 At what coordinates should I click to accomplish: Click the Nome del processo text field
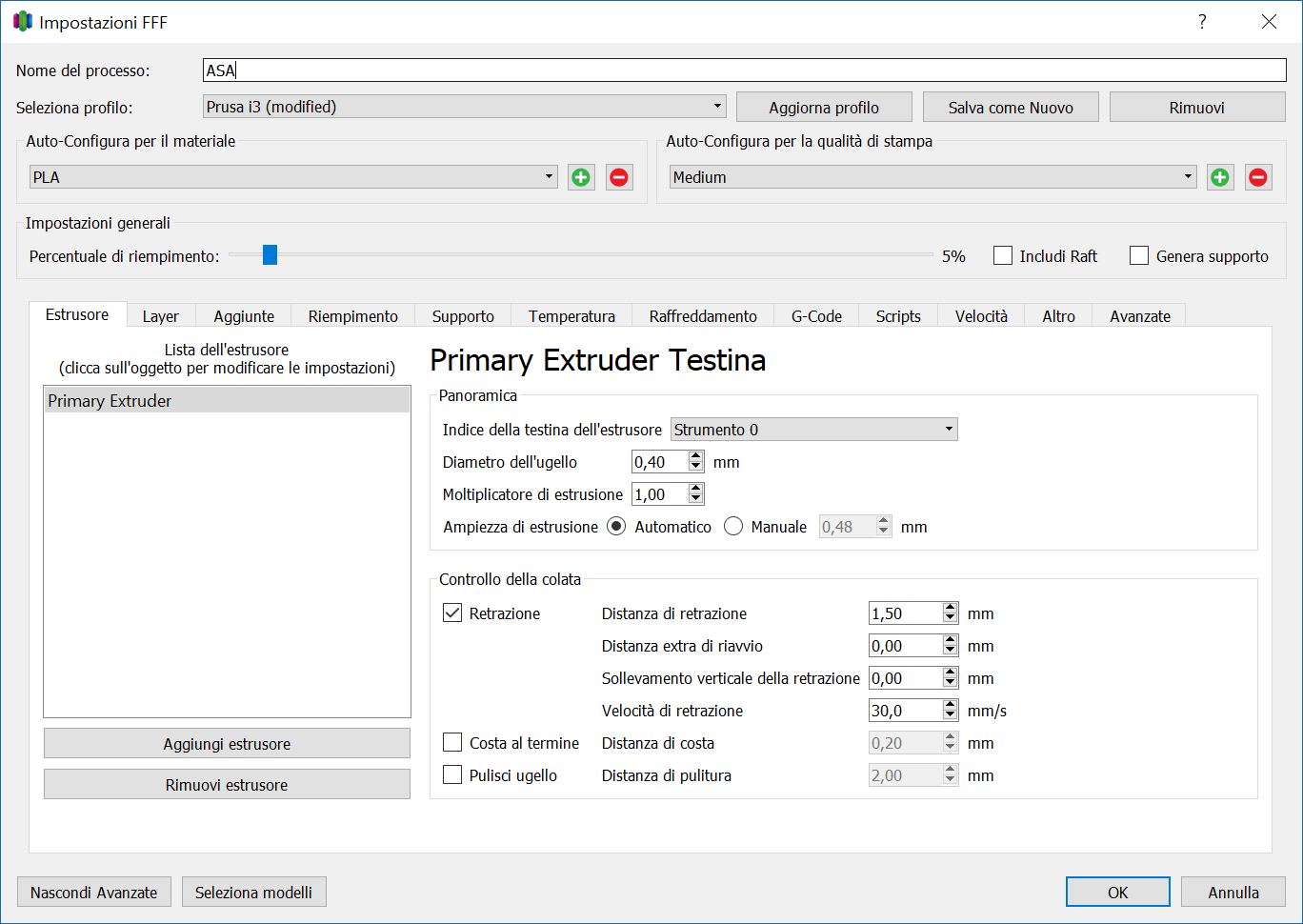[745, 70]
